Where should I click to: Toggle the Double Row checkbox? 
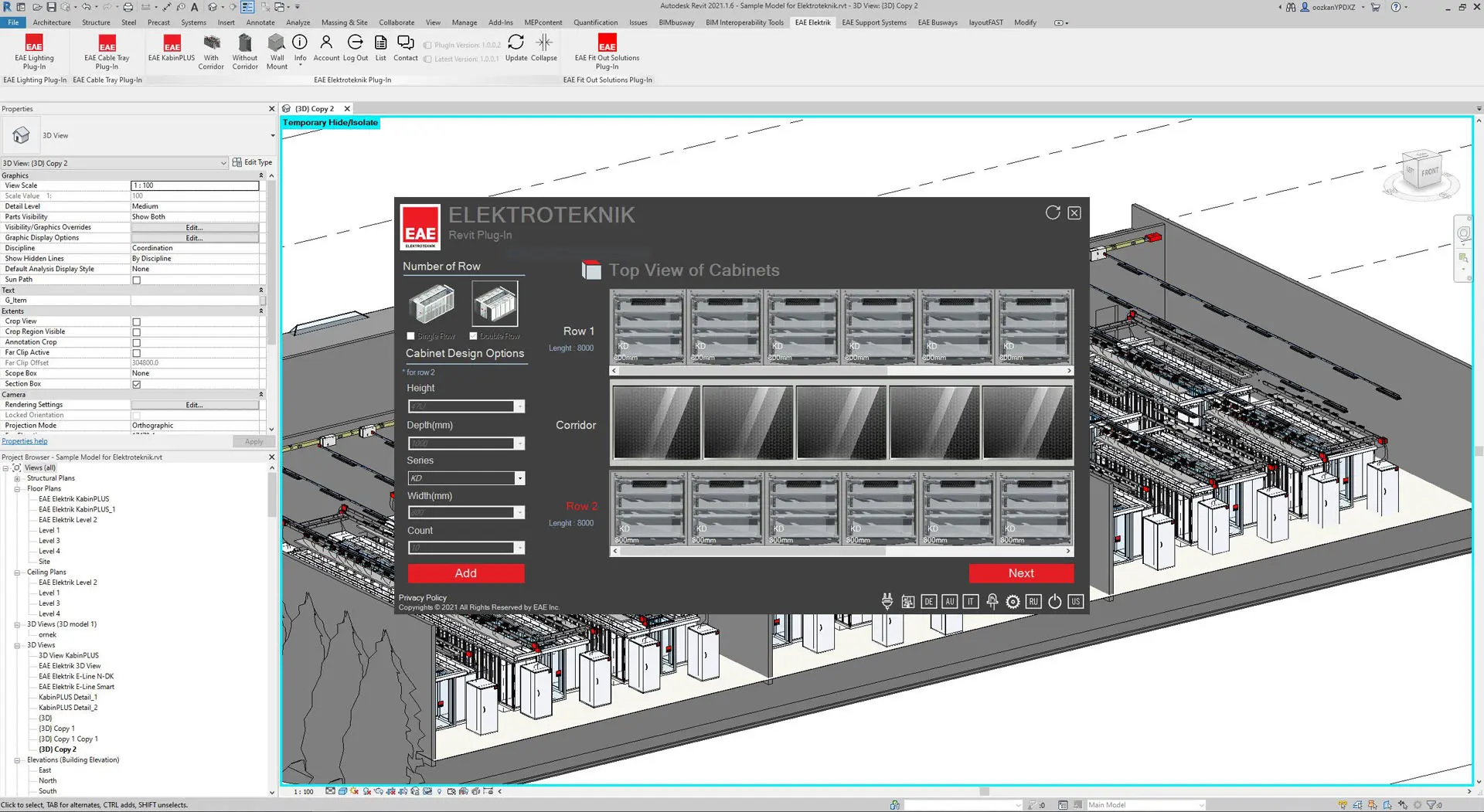click(473, 336)
